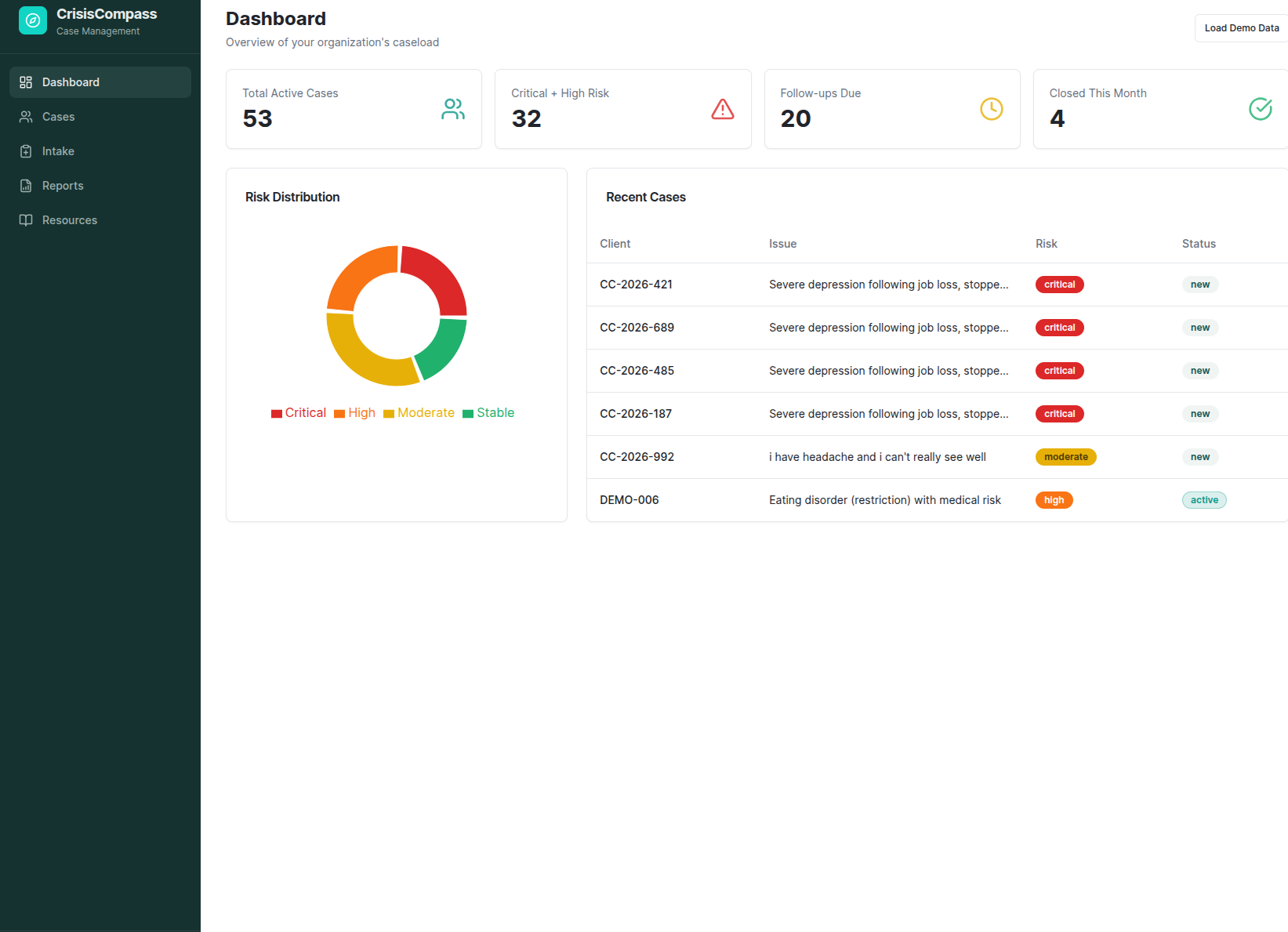Click the new status badge for CC-2026-992
Image resolution: width=1288 pixels, height=932 pixels.
tap(1200, 457)
